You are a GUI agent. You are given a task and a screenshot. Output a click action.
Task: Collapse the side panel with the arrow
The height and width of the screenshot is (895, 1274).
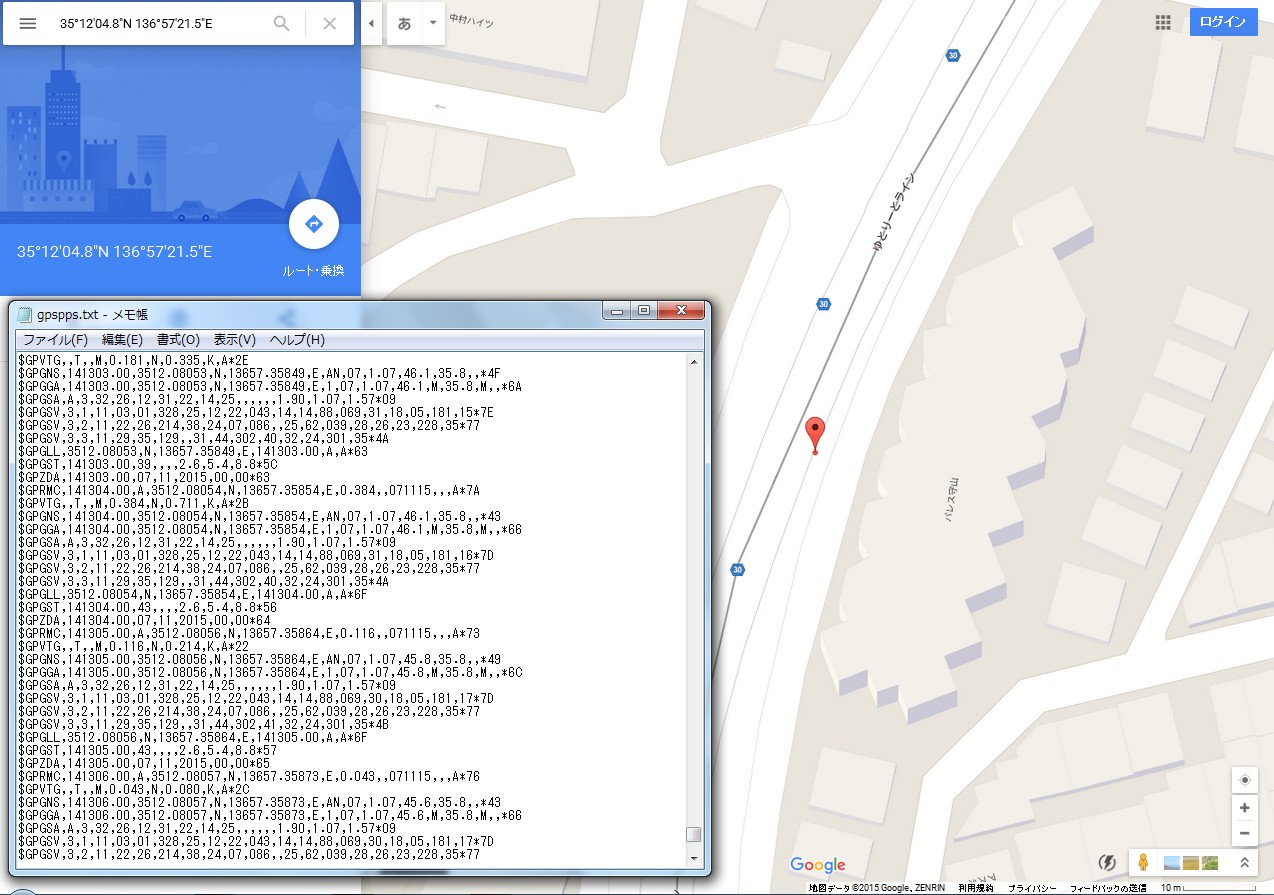point(371,23)
